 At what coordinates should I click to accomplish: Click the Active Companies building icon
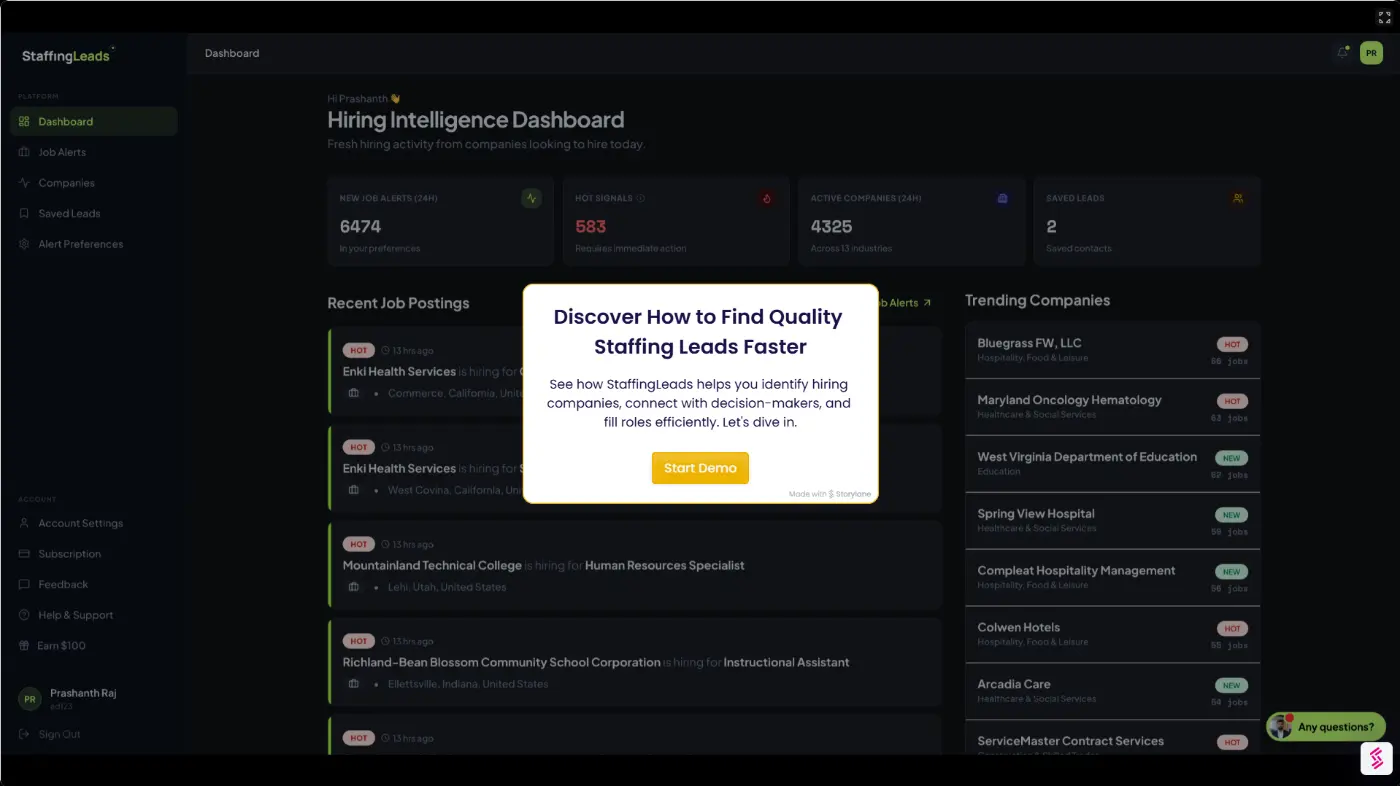1003,198
